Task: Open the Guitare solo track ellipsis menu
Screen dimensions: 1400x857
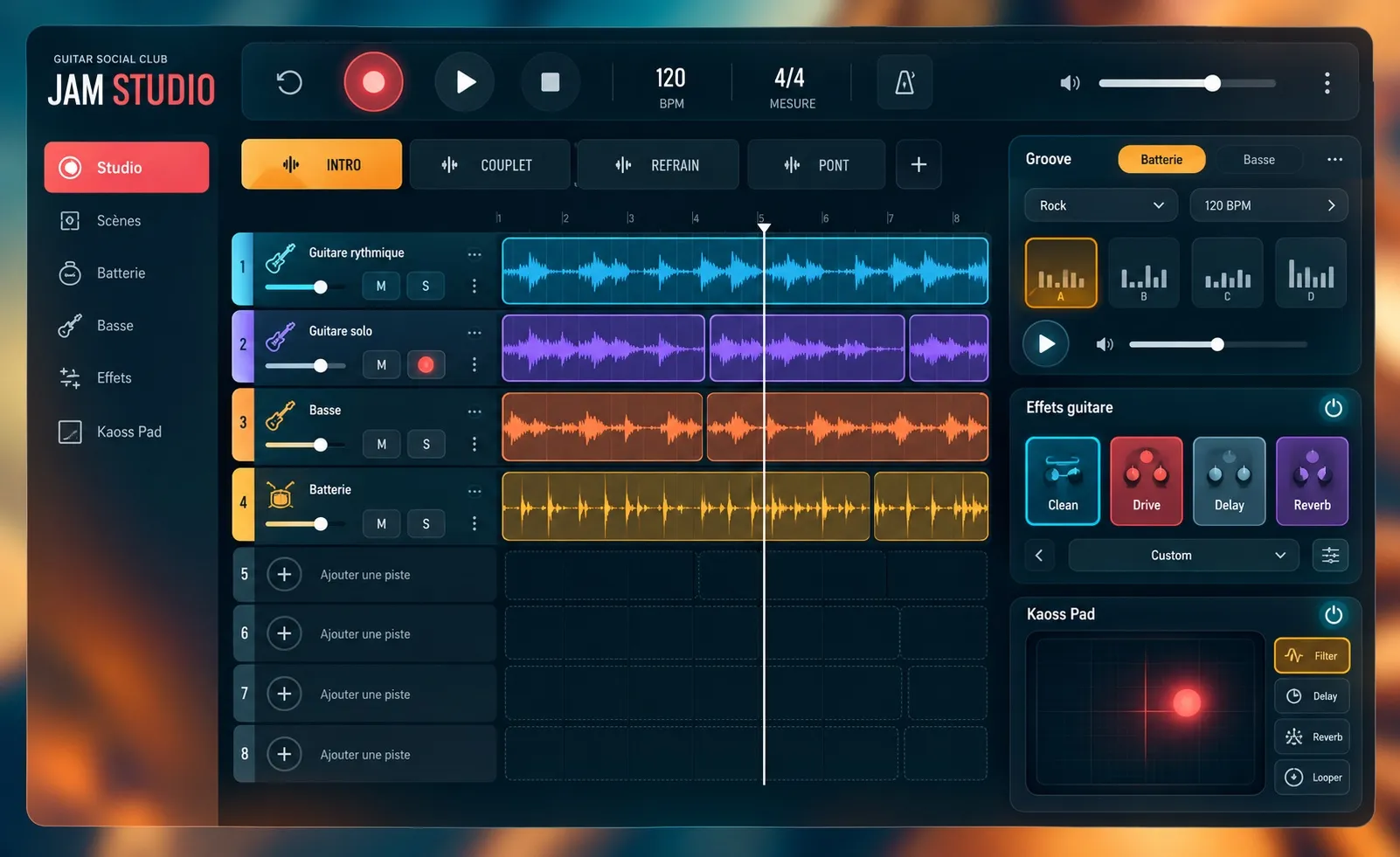Action: click(475, 332)
